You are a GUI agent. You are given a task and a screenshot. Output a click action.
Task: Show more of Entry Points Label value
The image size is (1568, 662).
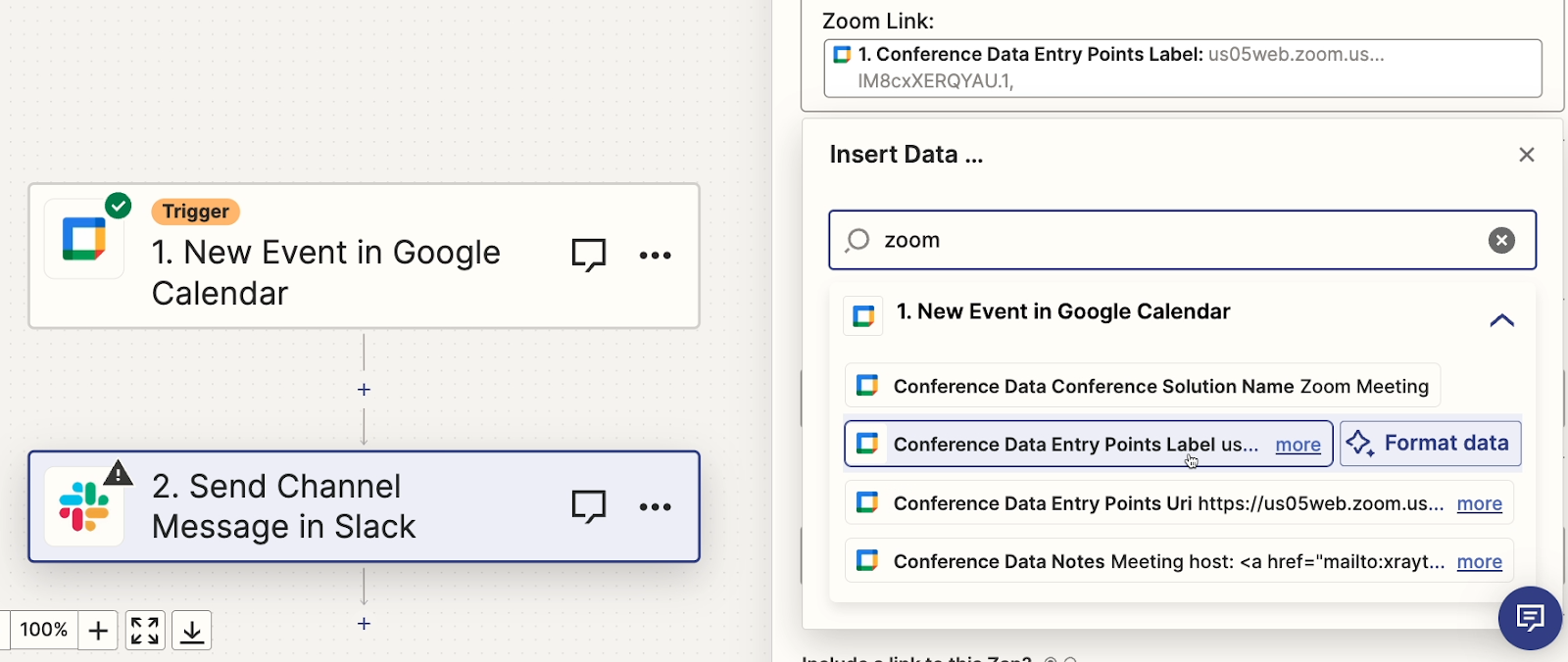pyautogui.click(x=1298, y=445)
